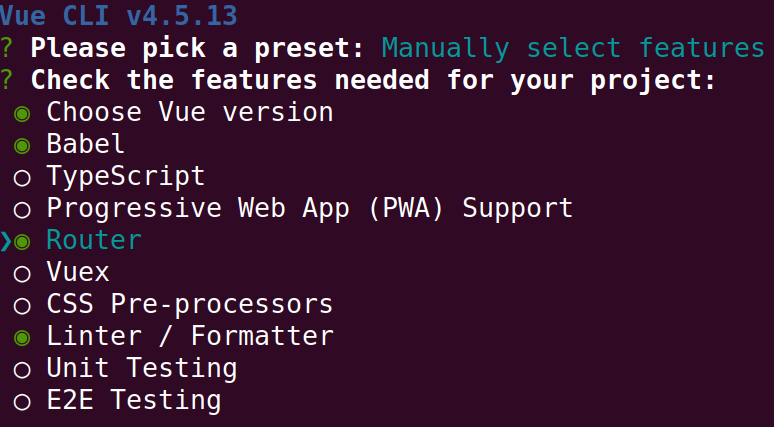Check the Vuex empty circle
This screenshot has width=774, height=427.
coord(22,273)
